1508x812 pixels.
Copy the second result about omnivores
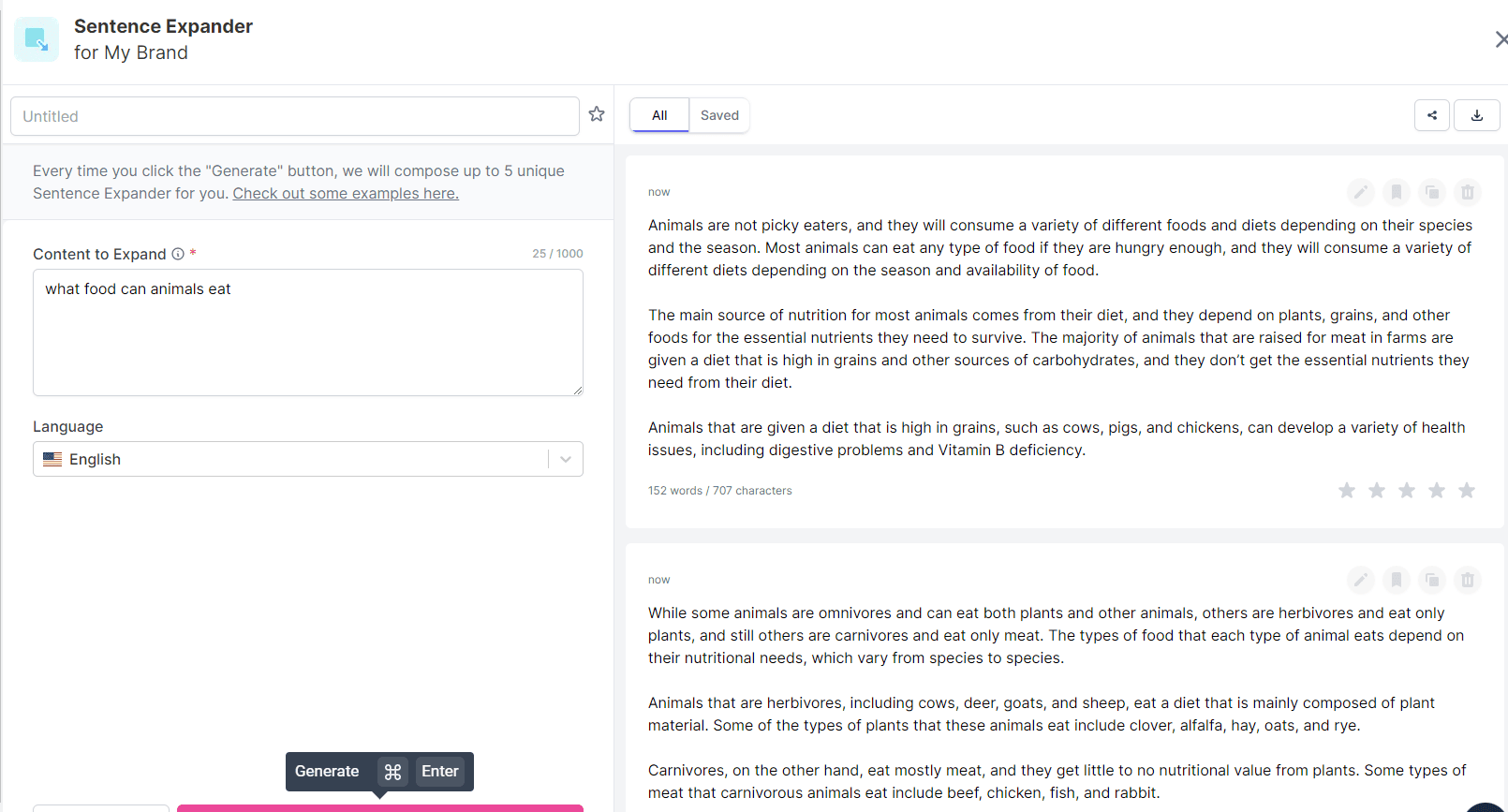(x=1432, y=580)
